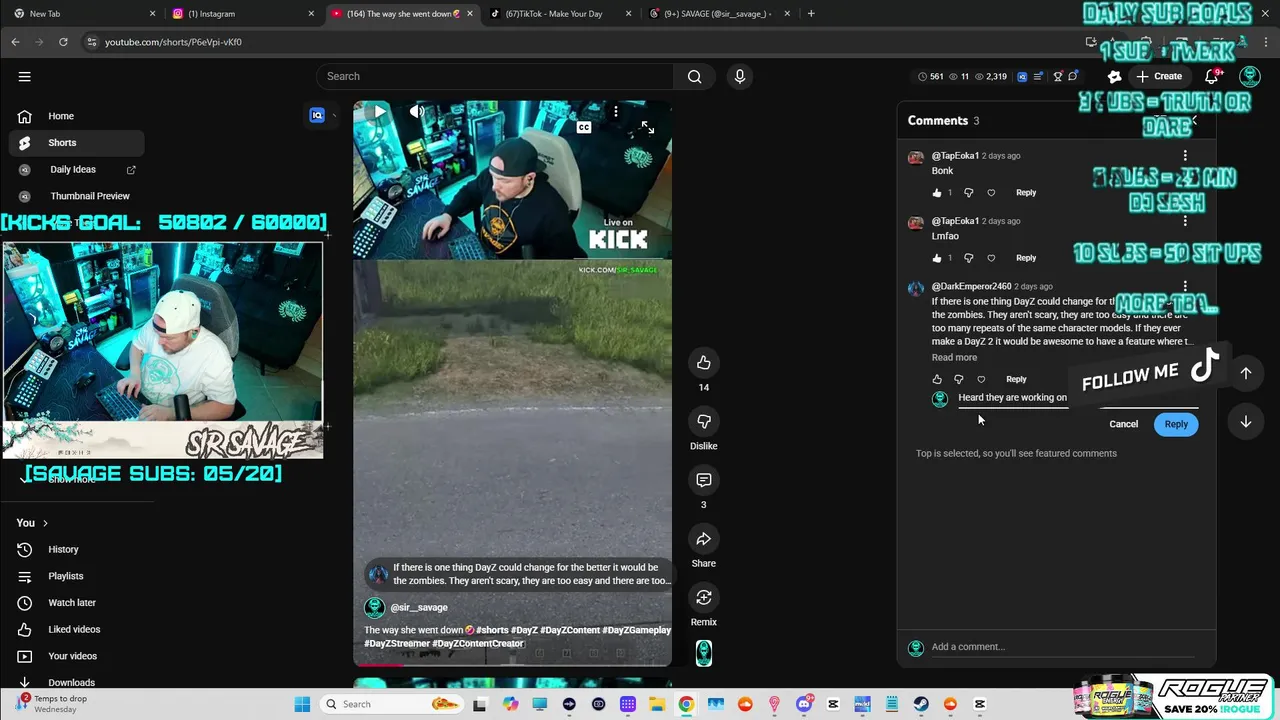Screen dimensions: 1280x720
Task: Open Shorts in the sidebar
Action: (76, 143)
